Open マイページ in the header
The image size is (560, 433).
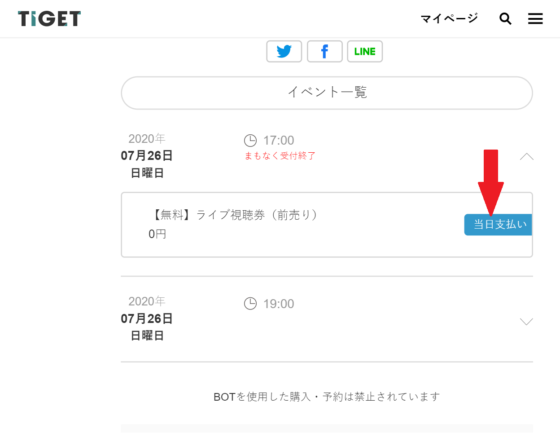[449, 18]
